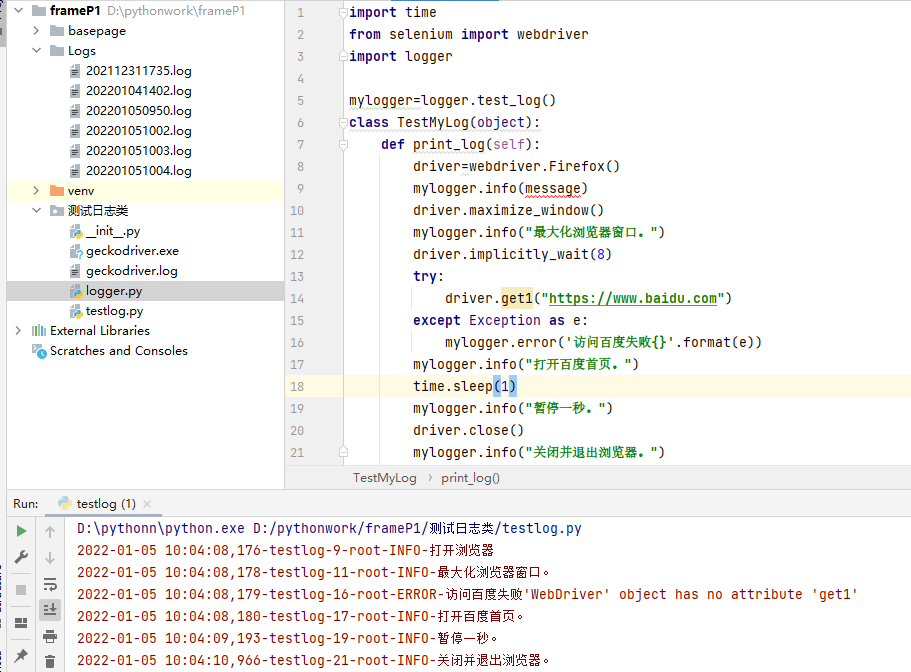Click the print_log() breadcrumb

point(470,478)
